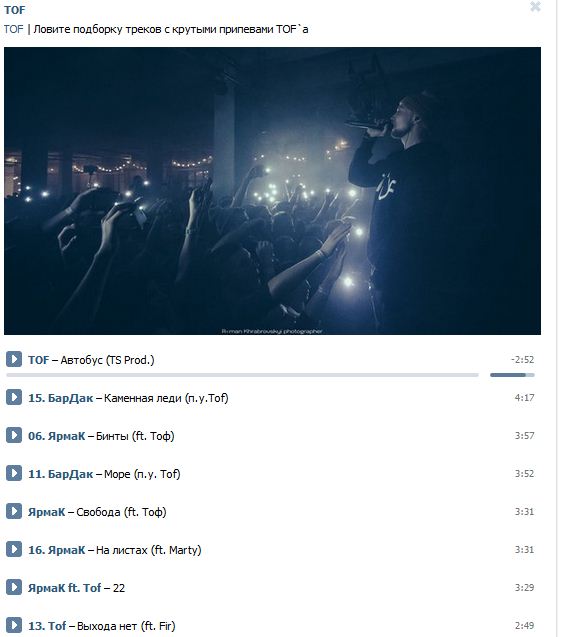
Task: Play Выхода нет (ft. Fir)
Action: point(14,625)
